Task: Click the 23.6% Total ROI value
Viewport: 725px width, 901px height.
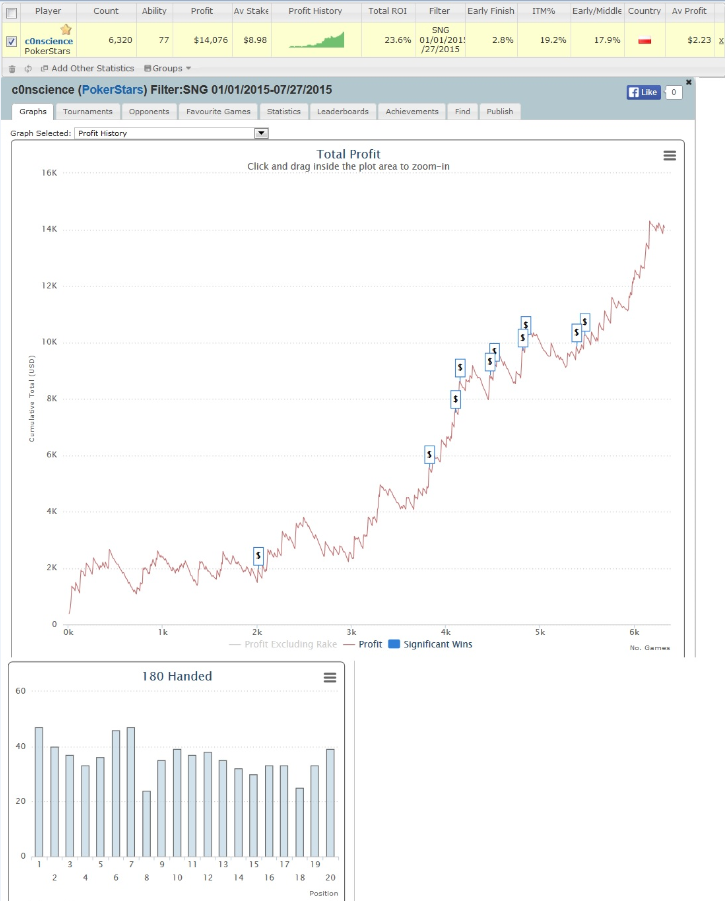Action: 398,40
